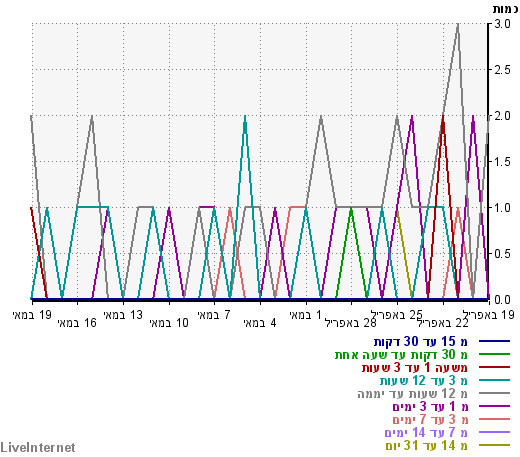This screenshot has width=520, height=457.
Task: Click the magenta legend line swatch
Action: coord(494,406)
